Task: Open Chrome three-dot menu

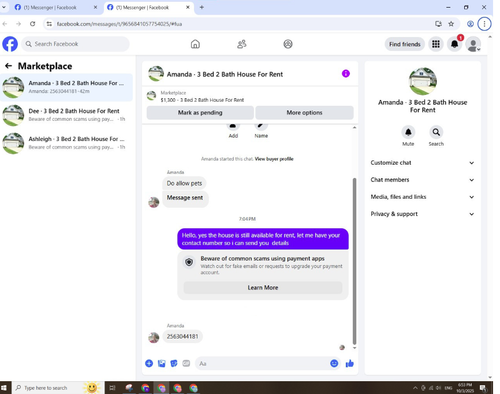Action: (484, 24)
